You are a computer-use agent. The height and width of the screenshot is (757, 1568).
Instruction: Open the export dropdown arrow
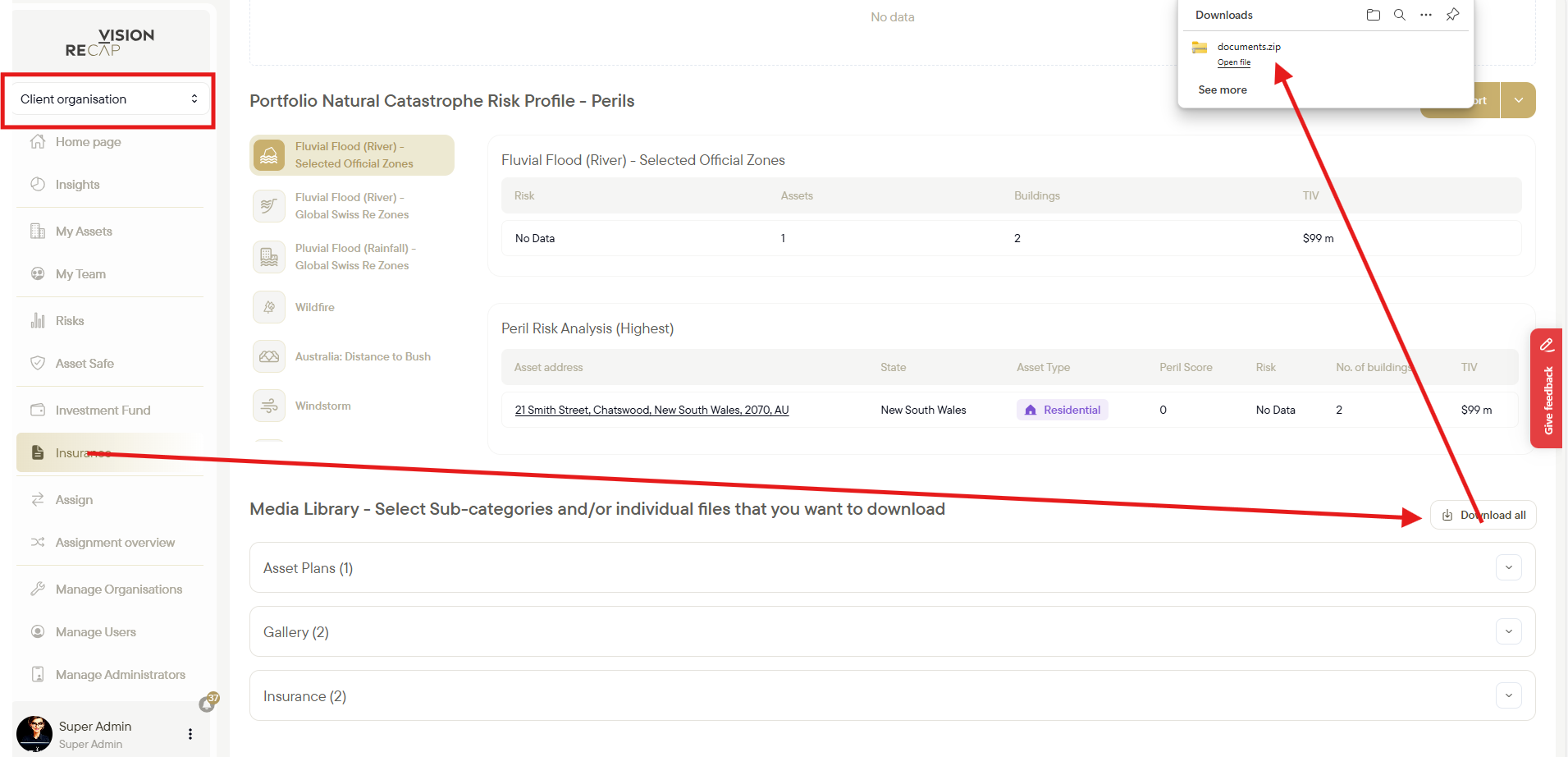1519,100
